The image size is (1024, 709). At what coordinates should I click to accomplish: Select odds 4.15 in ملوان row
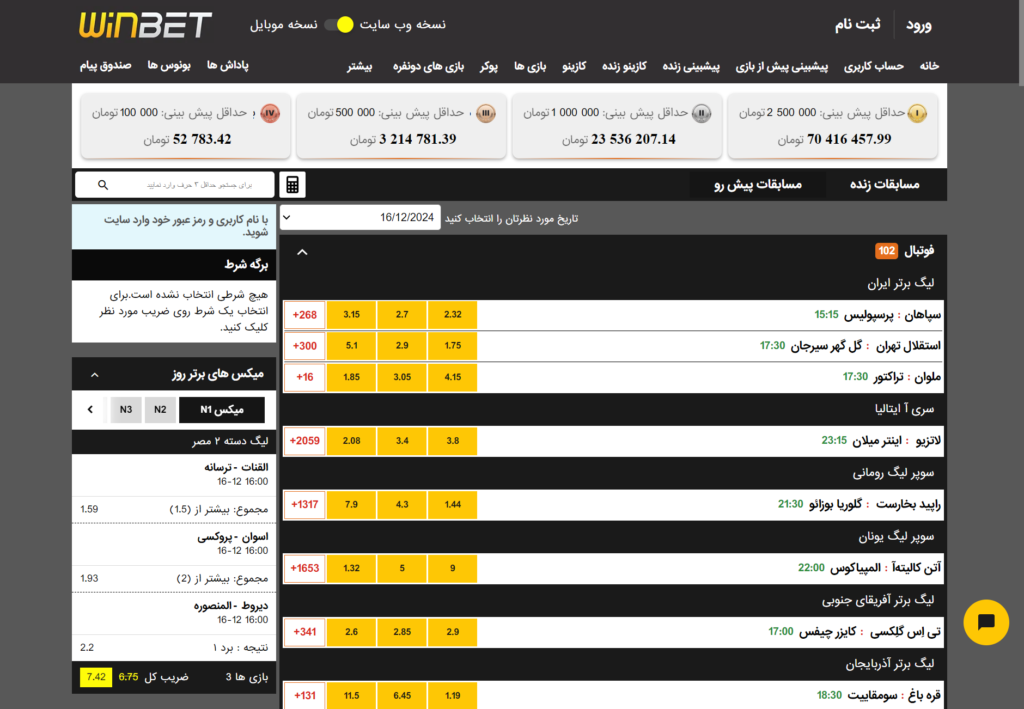click(x=453, y=377)
